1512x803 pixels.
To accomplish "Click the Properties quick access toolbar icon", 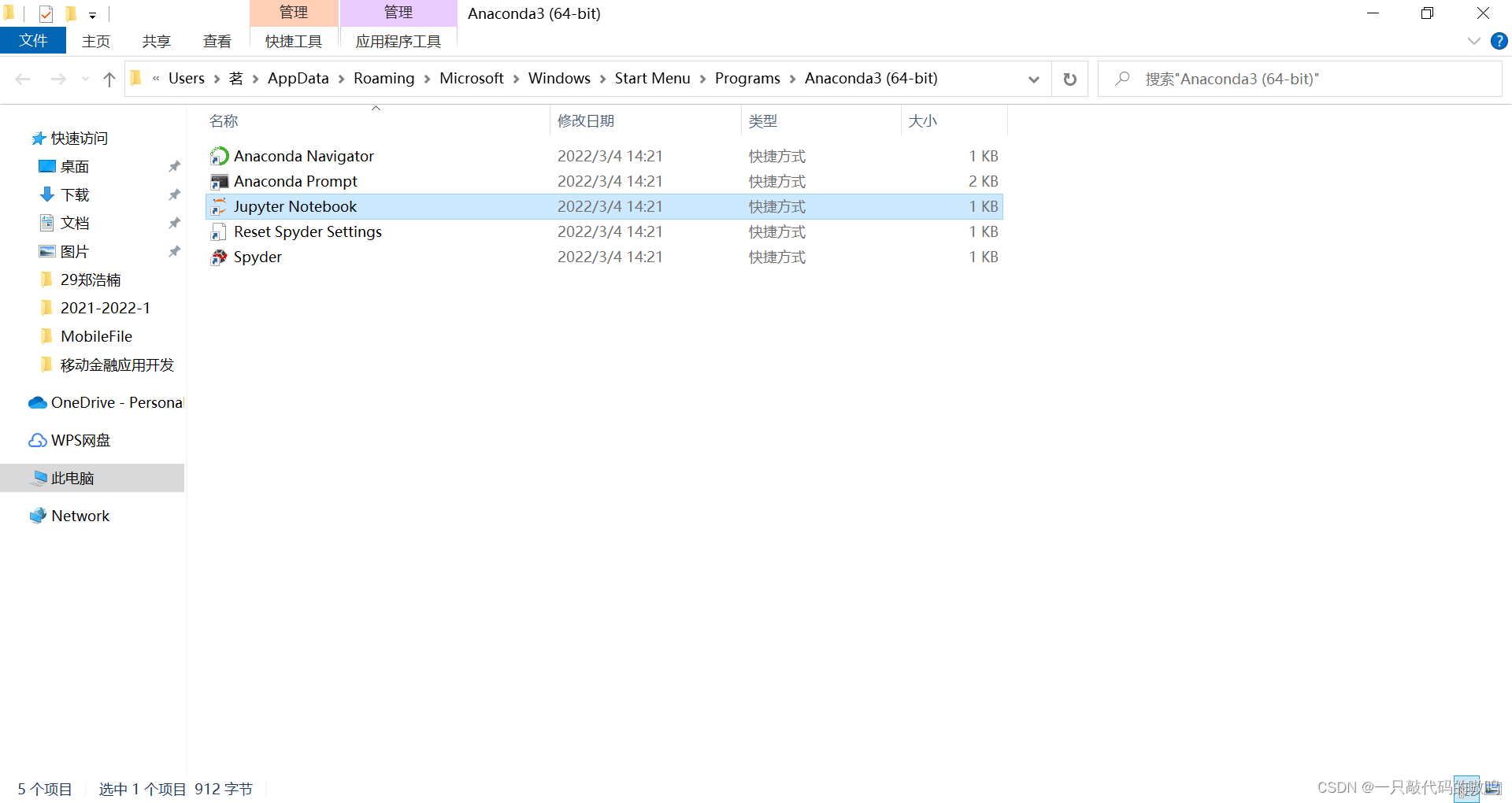I will (x=46, y=13).
